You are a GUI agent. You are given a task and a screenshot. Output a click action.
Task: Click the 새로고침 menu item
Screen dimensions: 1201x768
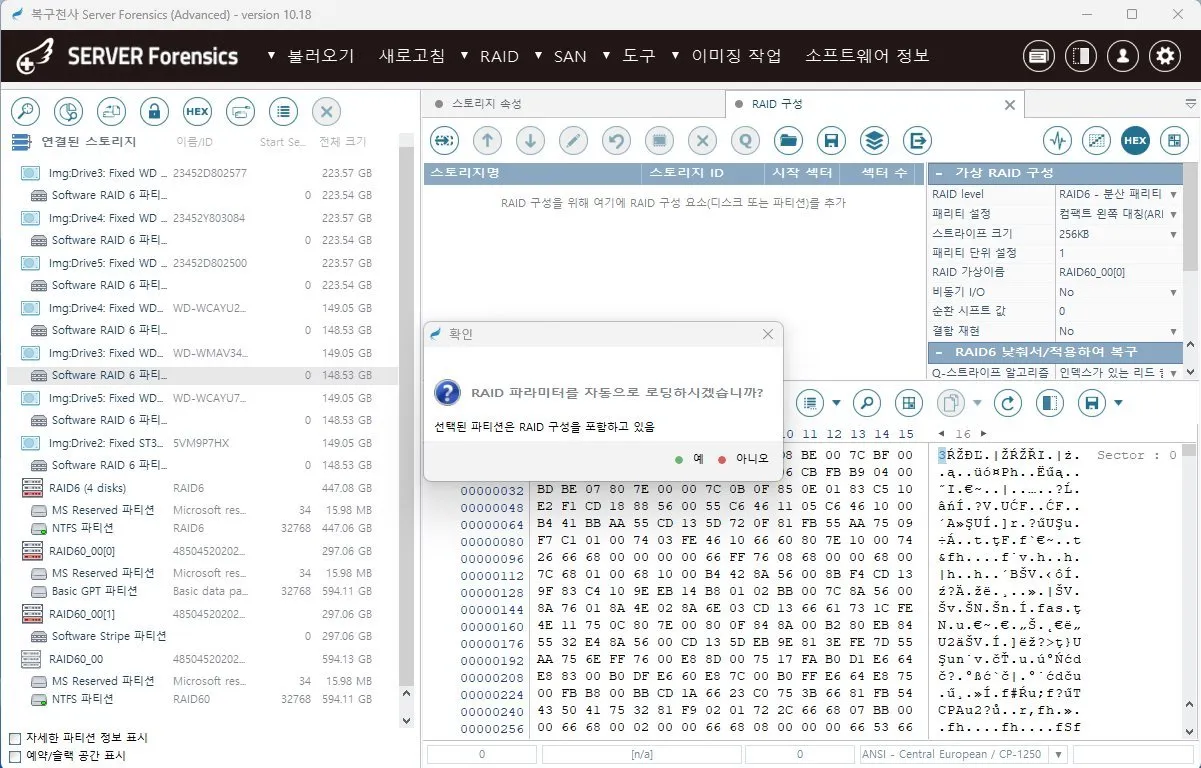pyautogui.click(x=411, y=56)
